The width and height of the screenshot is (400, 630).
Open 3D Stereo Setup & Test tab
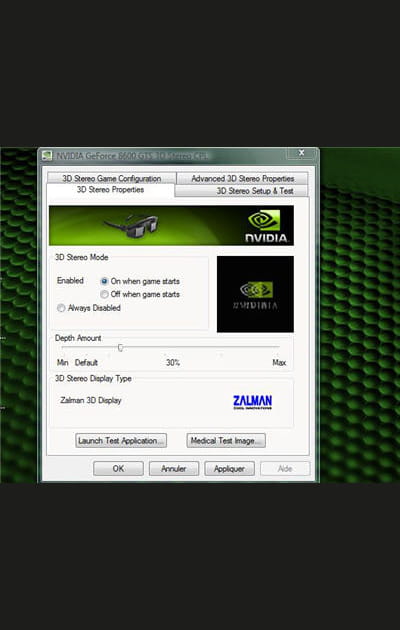(242, 191)
